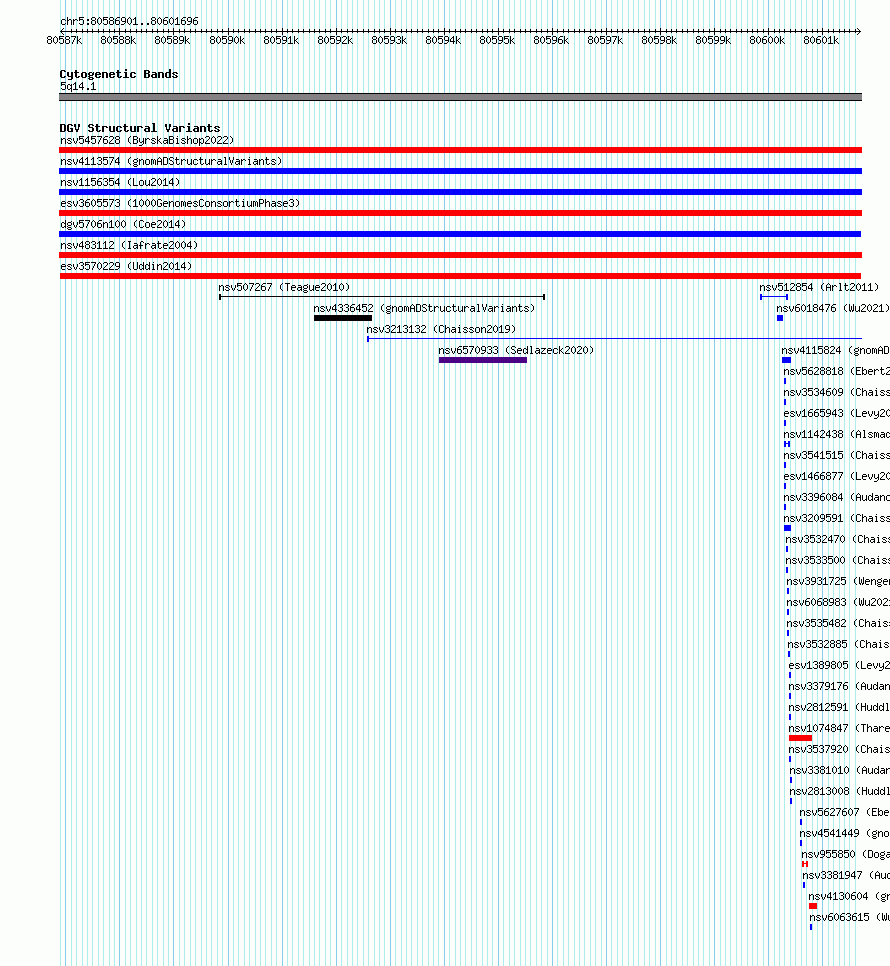Open dgv5706n100 (Coe2014) variant
The width and height of the screenshot is (890, 966).
click(x=123, y=224)
